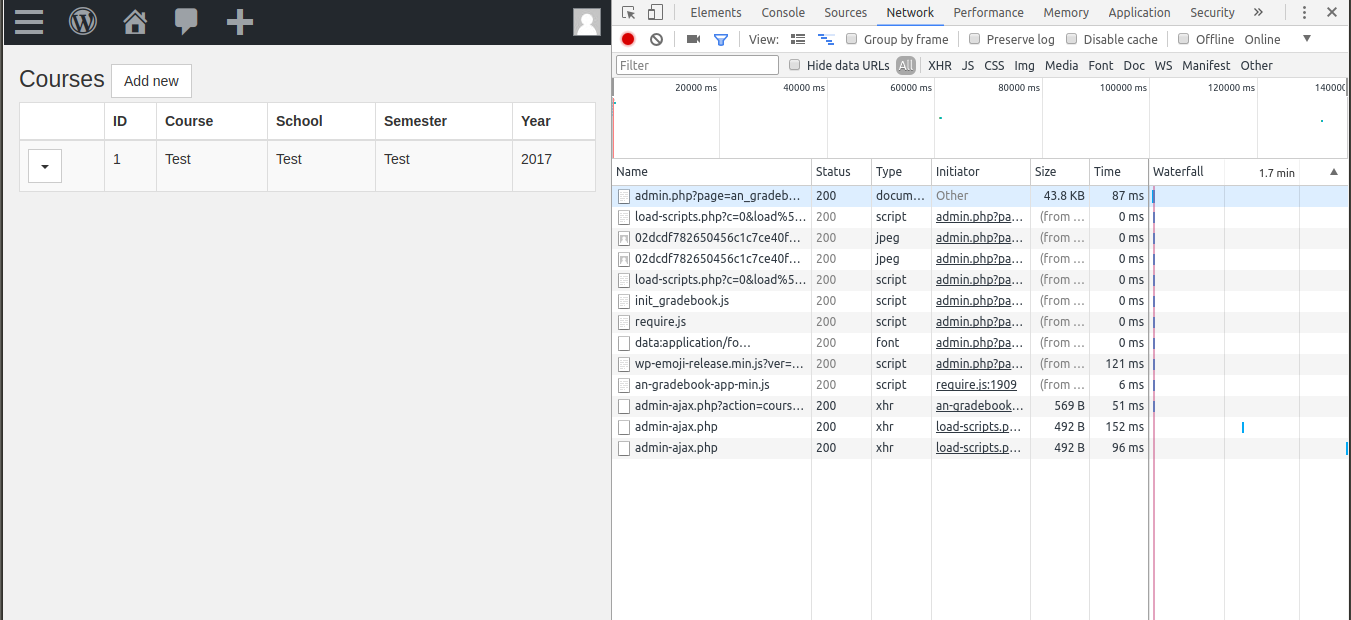Switch to the Console tab

click(x=783, y=13)
